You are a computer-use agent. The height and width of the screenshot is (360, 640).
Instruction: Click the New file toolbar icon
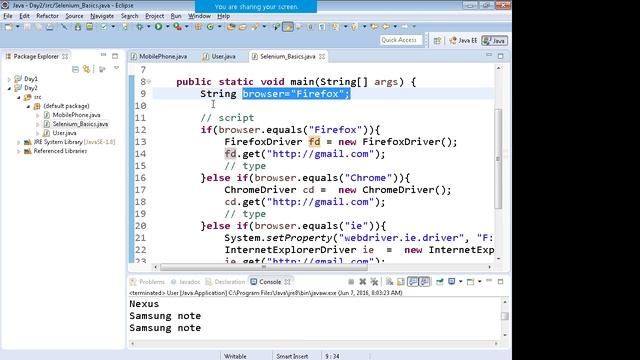8,27
